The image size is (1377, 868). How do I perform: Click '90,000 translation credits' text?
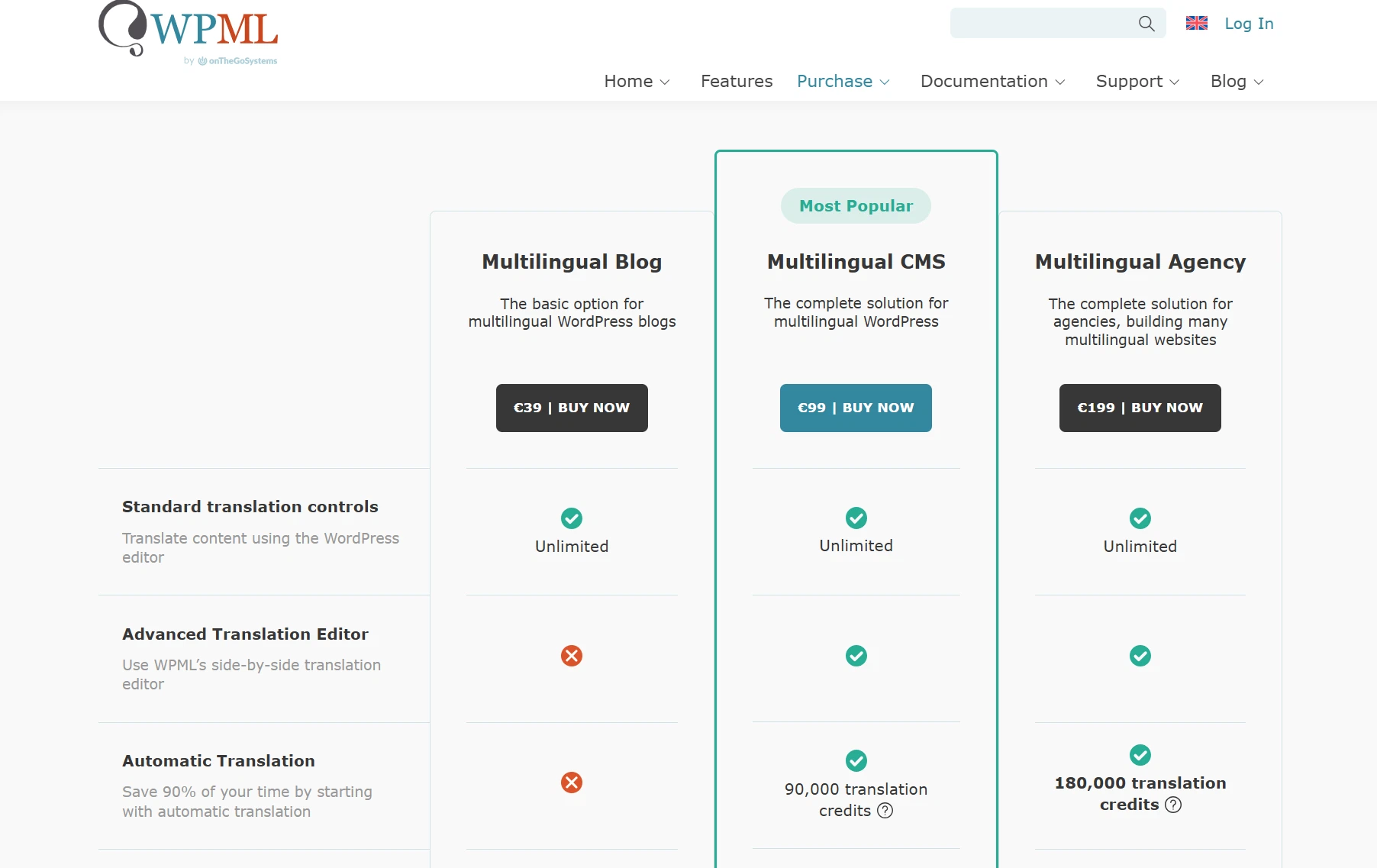(856, 800)
